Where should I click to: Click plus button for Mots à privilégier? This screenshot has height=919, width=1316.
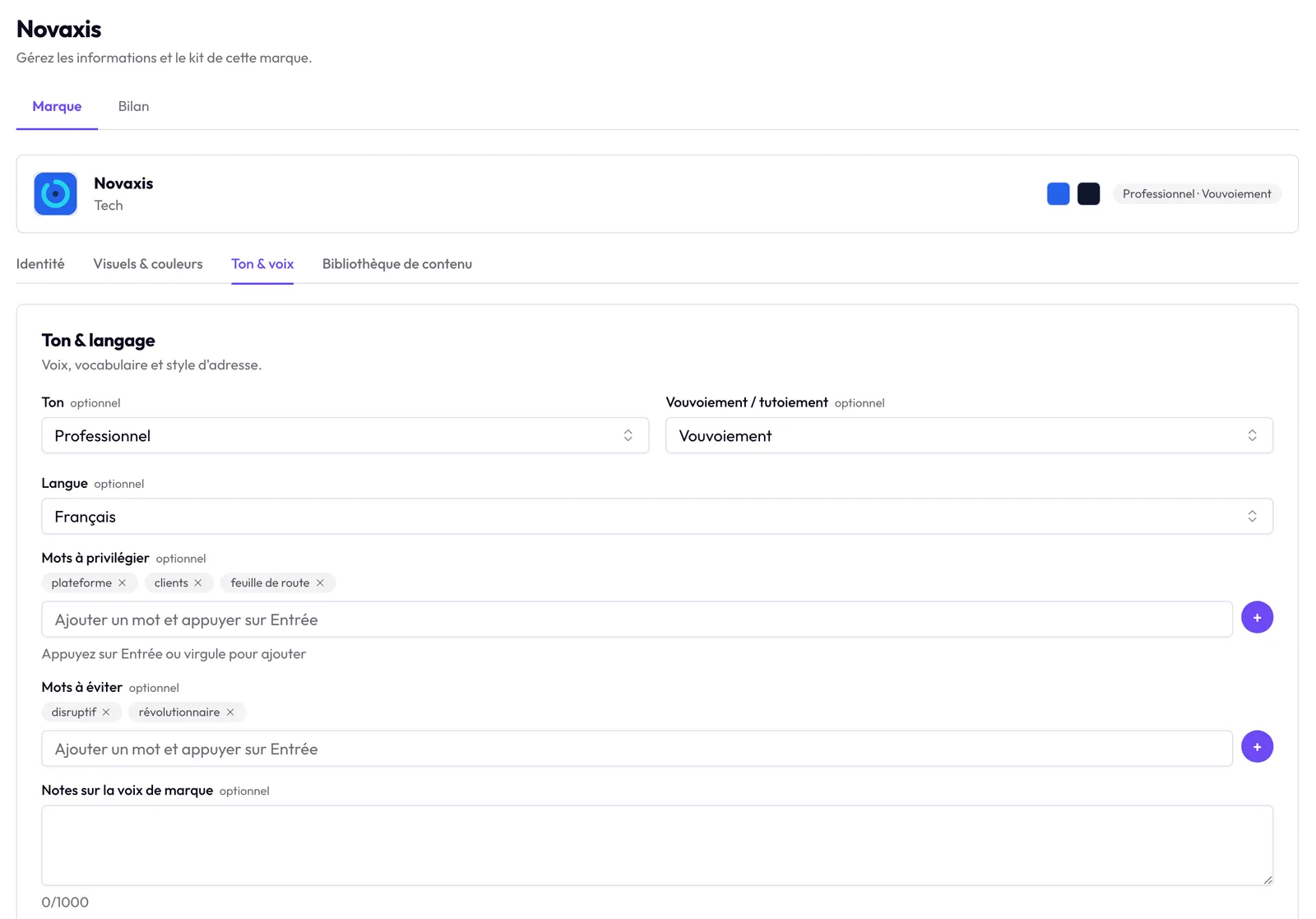(1257, 617)
